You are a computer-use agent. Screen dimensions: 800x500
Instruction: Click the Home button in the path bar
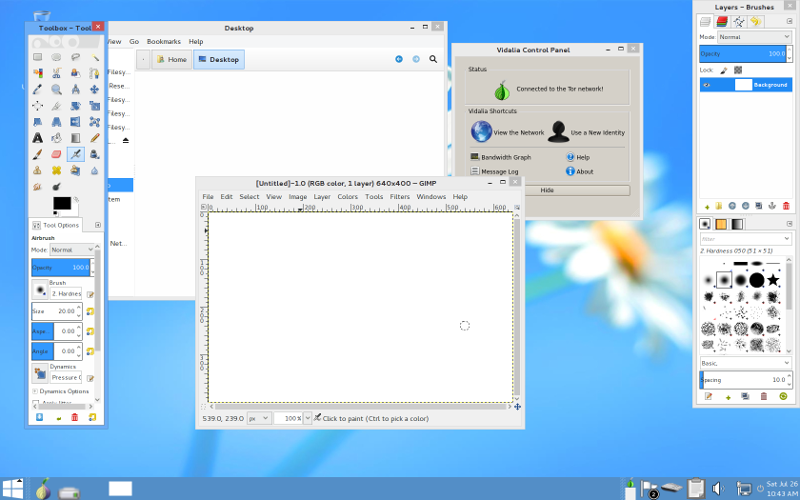pyautogui.click(x=170, y=60)
